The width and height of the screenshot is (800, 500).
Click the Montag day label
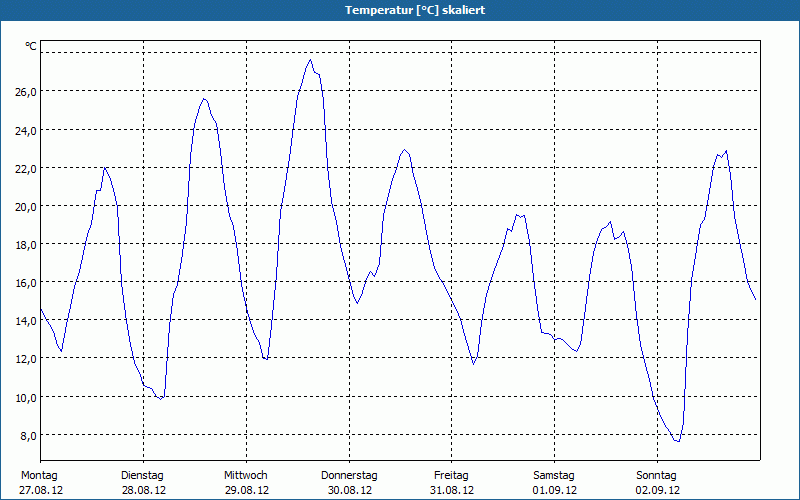click(39, 476)
